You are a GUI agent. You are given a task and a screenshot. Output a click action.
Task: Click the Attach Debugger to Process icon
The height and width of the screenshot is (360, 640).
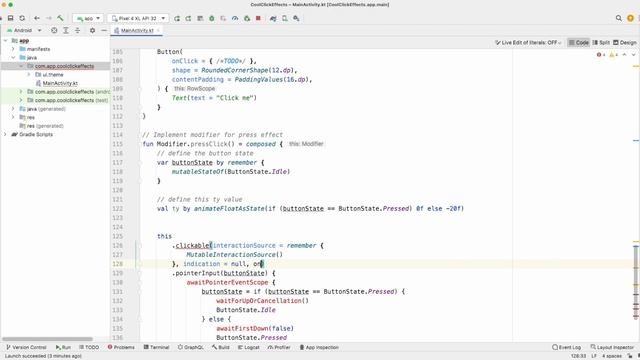tap(247, 18)
